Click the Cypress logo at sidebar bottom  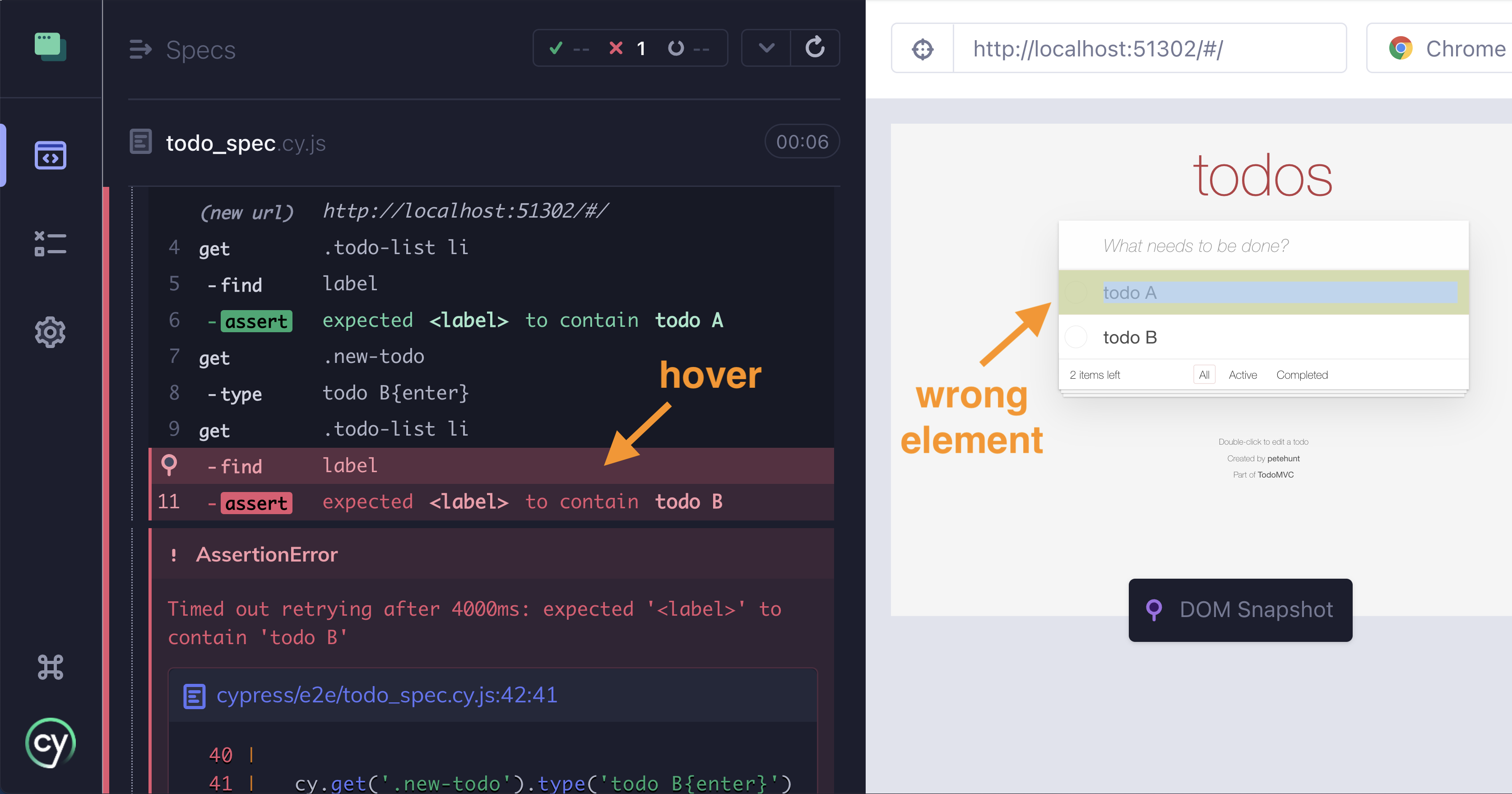click(x=51, y=743)
